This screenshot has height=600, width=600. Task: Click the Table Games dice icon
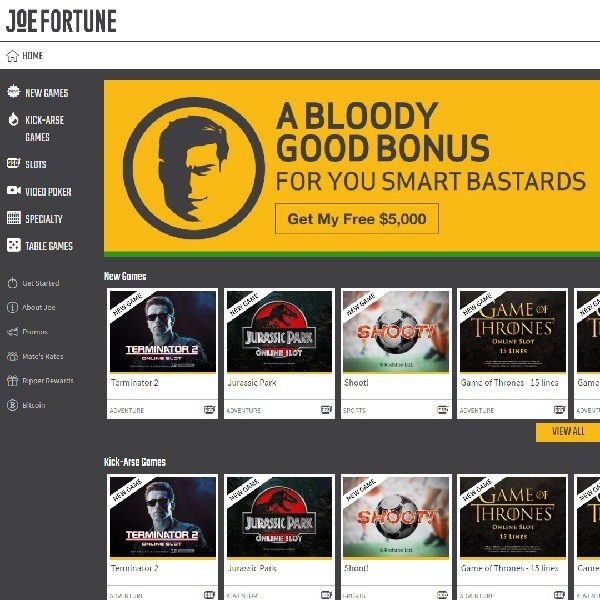pos(13,245)
